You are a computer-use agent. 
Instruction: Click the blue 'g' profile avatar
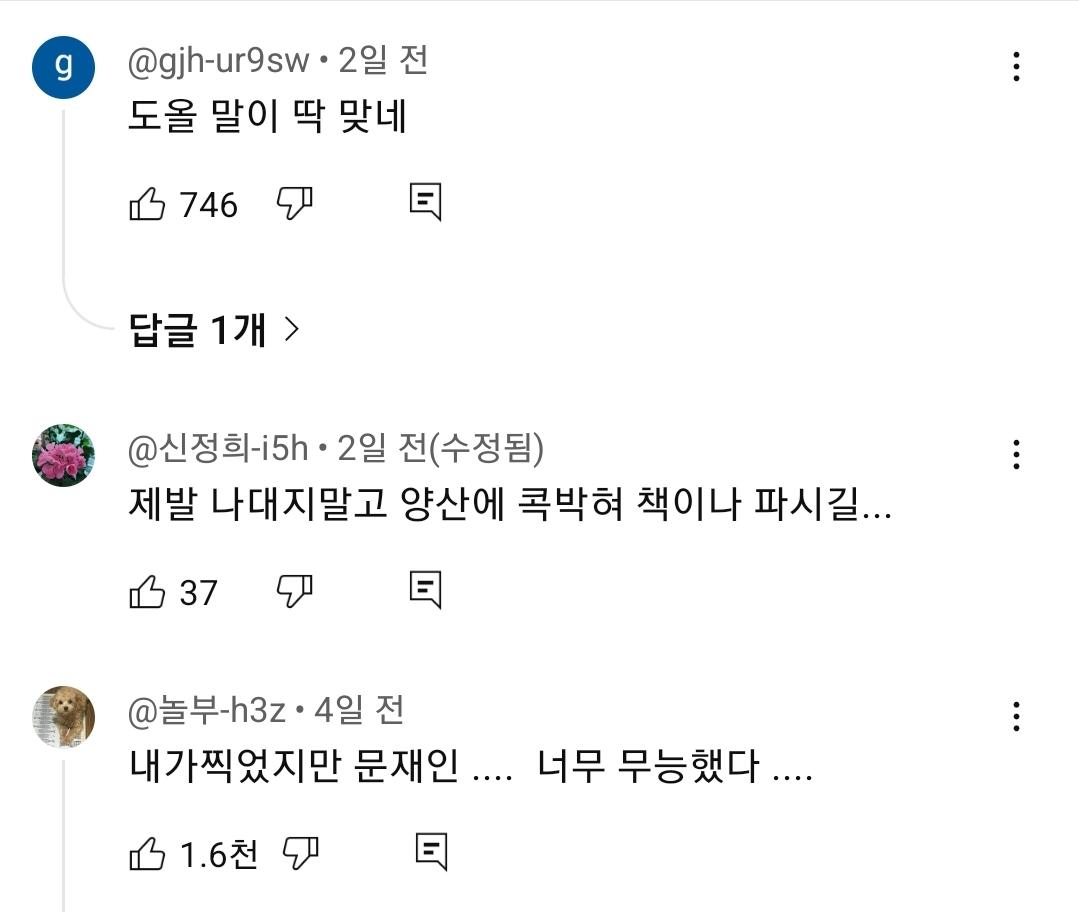[x=64, y=68]
